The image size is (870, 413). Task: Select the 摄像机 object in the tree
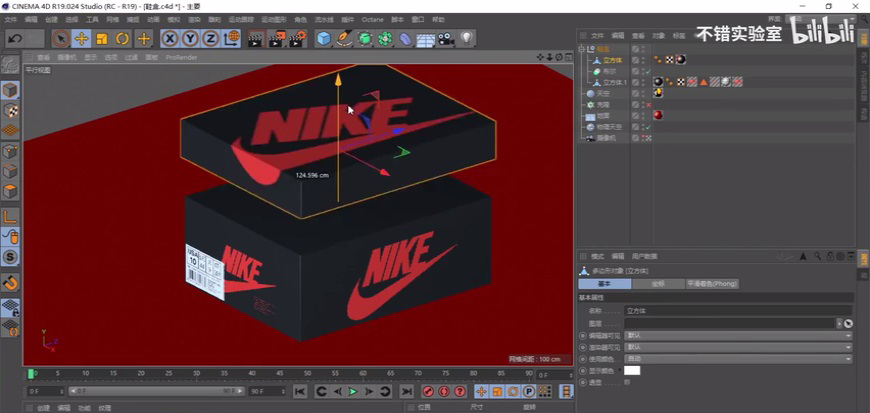coord(606,138)
